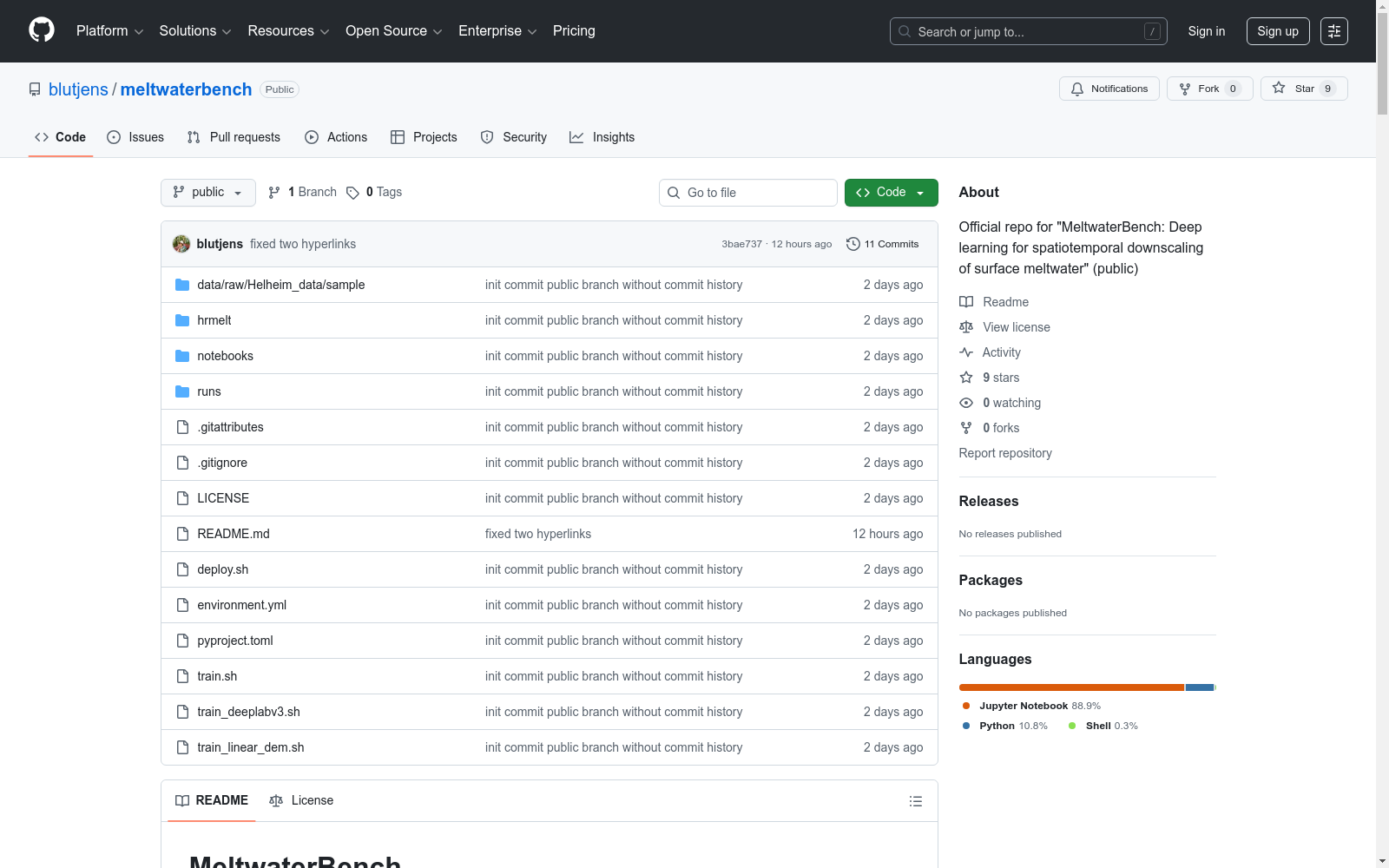Screen dimensions: 1389x868
Task: Click the runs folder icon
Action: tap(182, 391)
